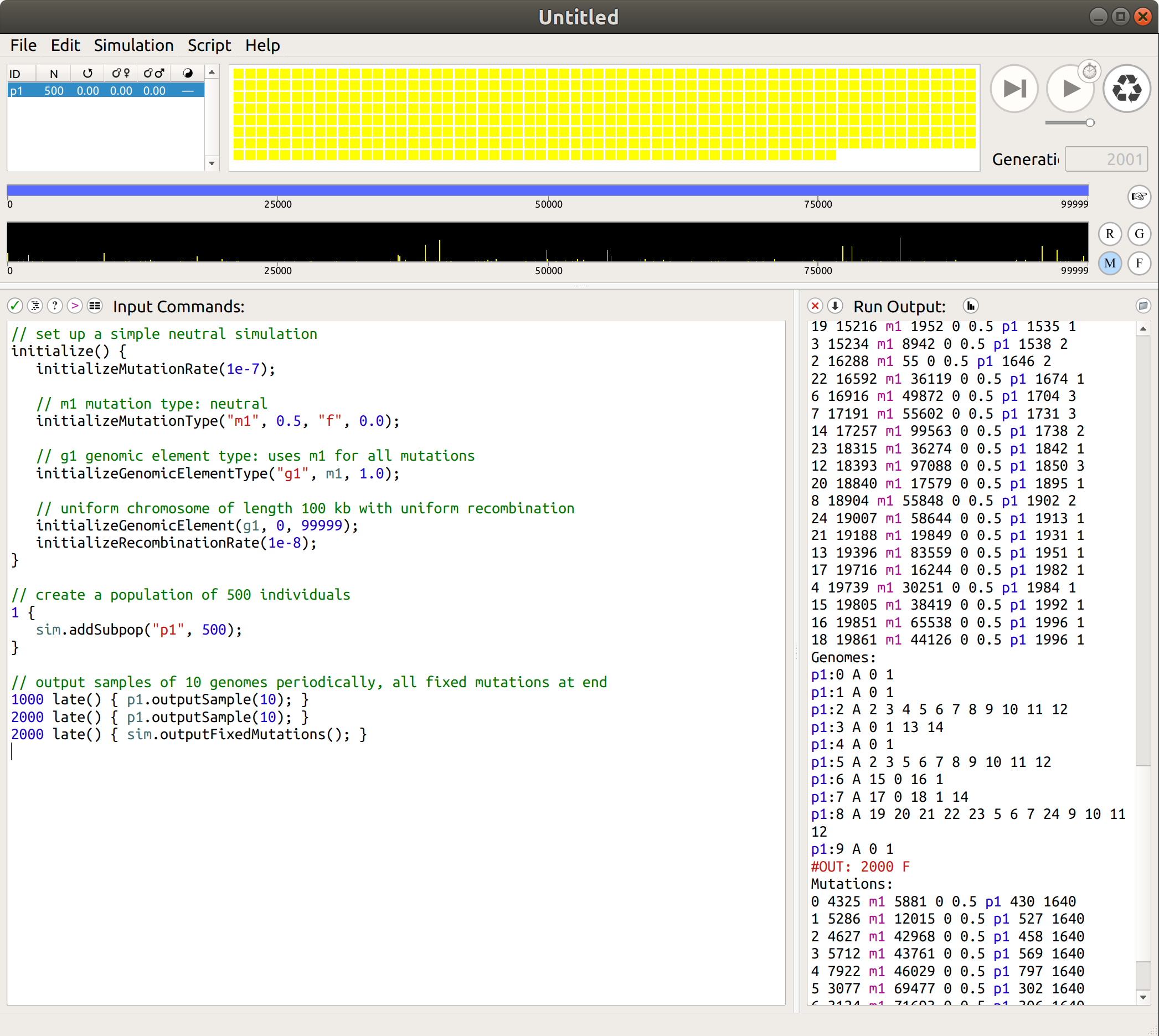Show the Eidos console with the magenta arrow icon
The width and height of the screenshot is (1159, 1036).
click(75, 306)
